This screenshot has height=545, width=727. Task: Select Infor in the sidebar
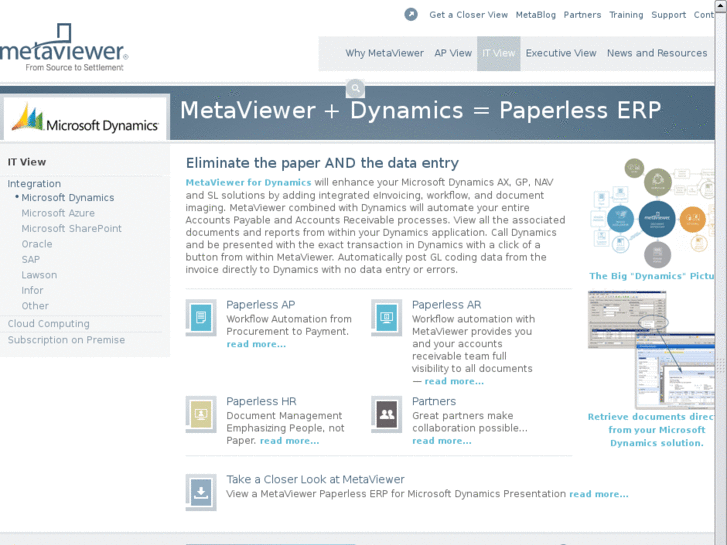click(x=32, y=290)
